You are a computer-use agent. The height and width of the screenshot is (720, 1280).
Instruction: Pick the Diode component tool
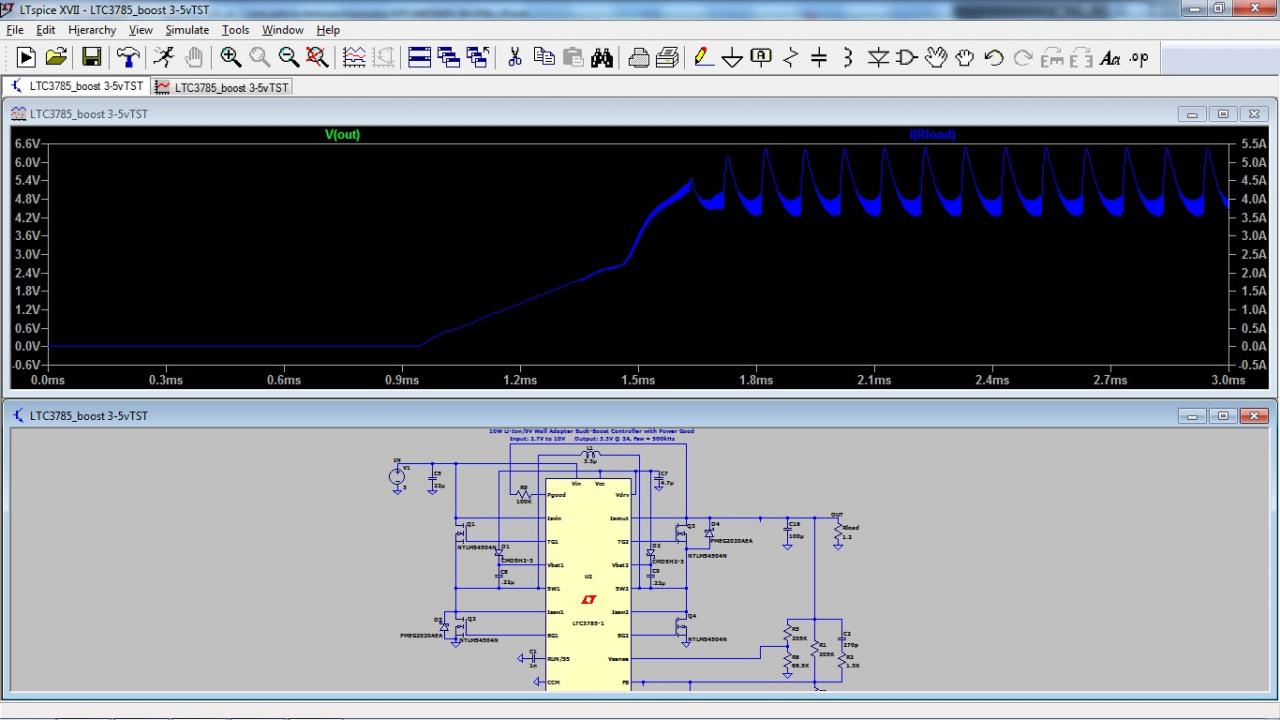pyautogui.click(x=878, y=58)
